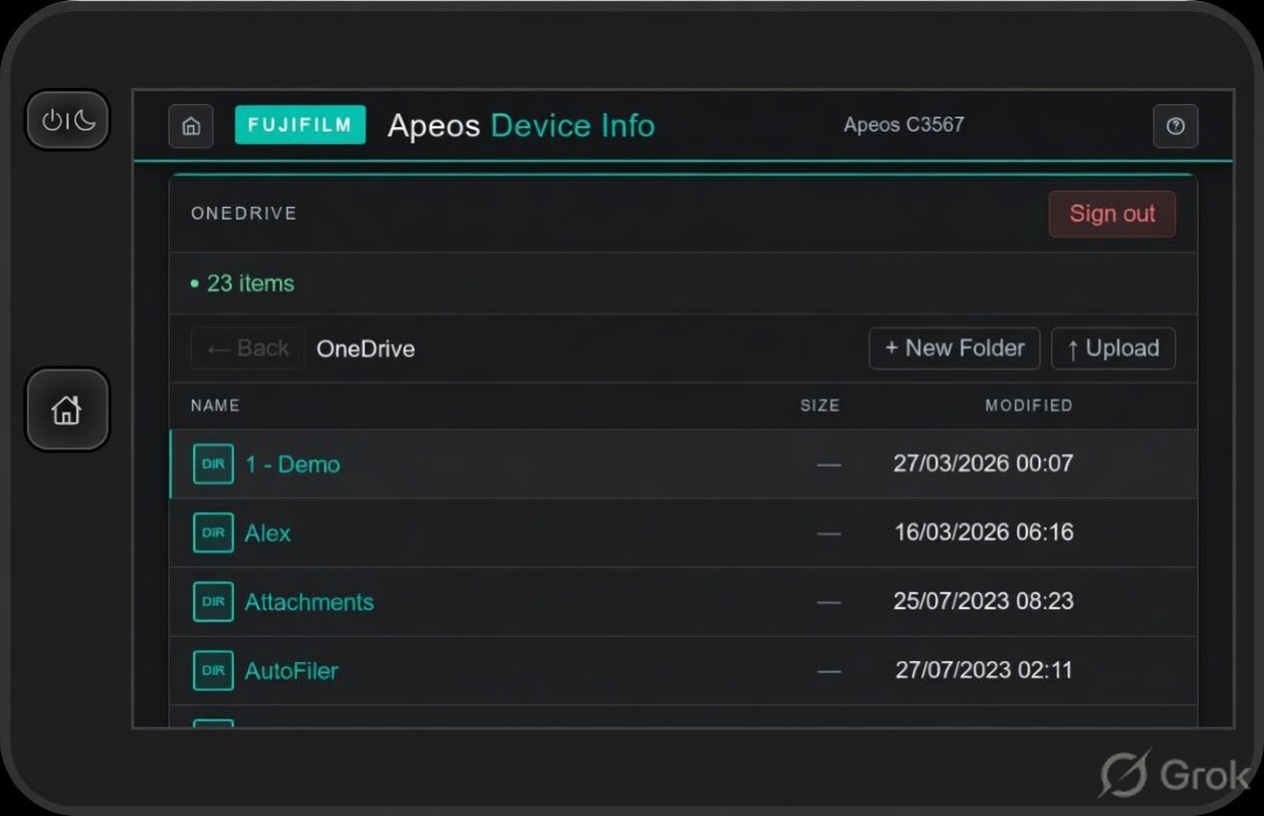Click the size dash in Alex row
Viewport: 1264px width, 816px height.
[829, 534]
